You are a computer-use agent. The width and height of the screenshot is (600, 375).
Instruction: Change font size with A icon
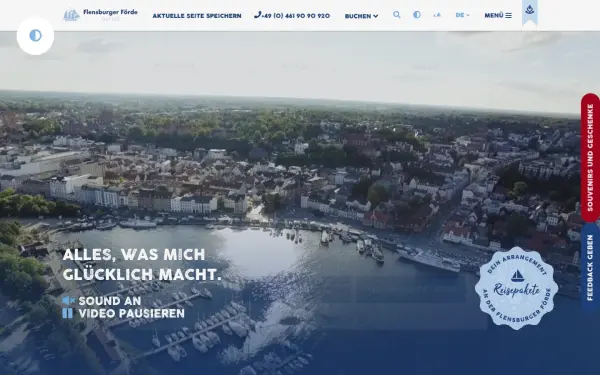(x=437, y=15)
